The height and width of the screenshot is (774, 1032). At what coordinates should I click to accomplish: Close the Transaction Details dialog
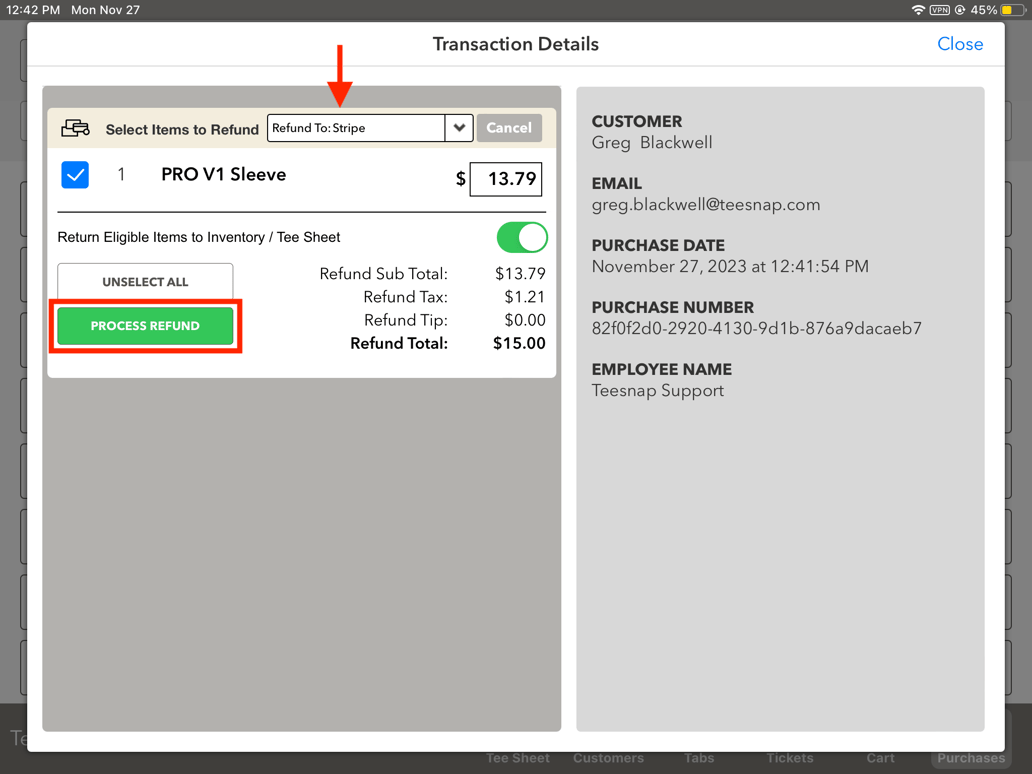pyautogui.click(x=959, y=44)
